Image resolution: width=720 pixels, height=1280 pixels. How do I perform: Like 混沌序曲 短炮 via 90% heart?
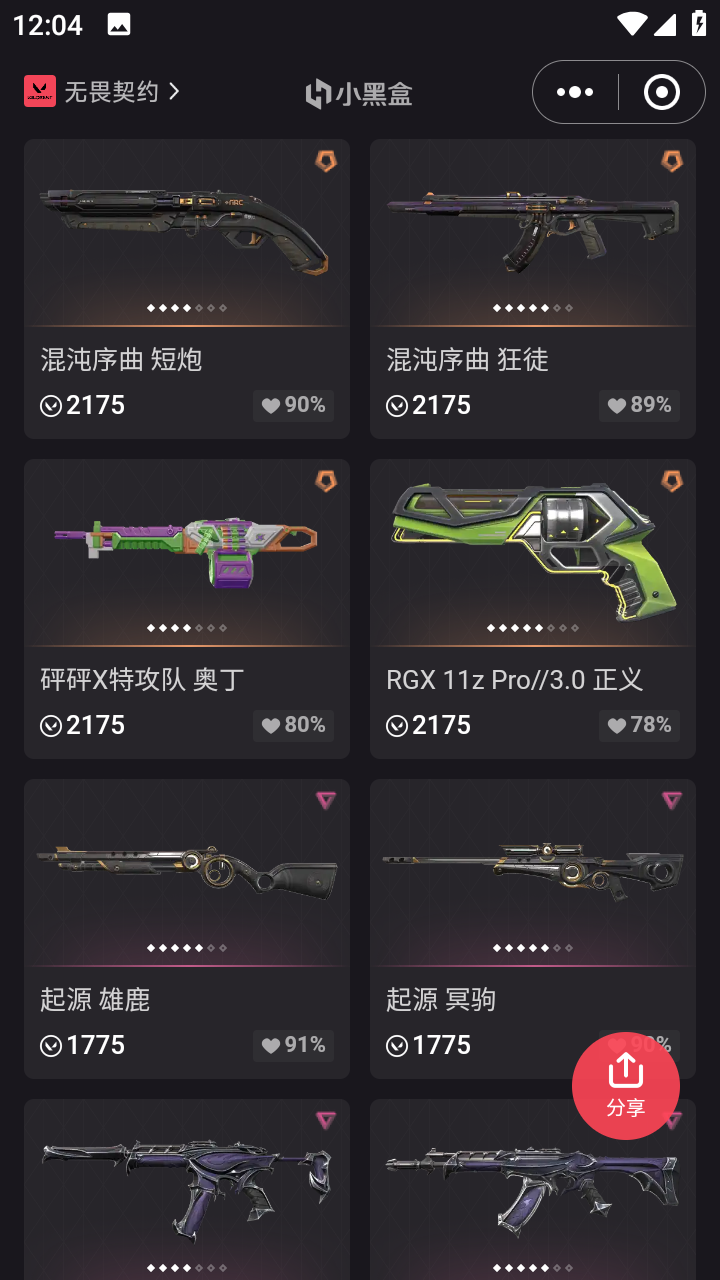[x=293, y=405]
